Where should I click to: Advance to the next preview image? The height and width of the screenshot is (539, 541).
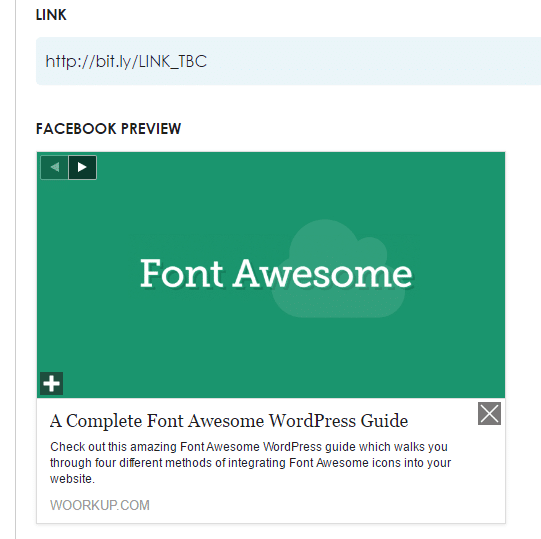coord(82,167)
